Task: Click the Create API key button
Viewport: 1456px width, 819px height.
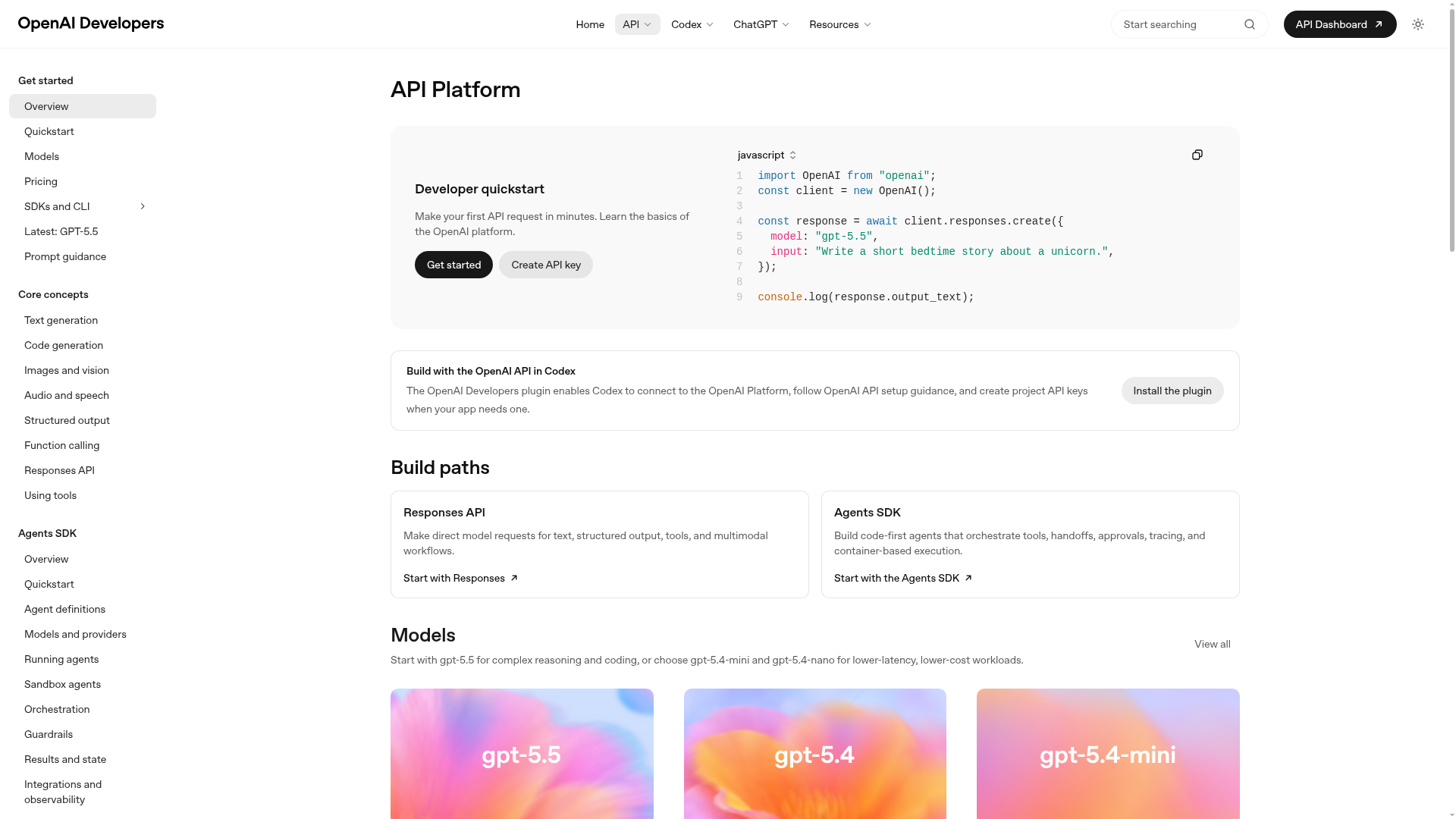Action: point(546,265)
